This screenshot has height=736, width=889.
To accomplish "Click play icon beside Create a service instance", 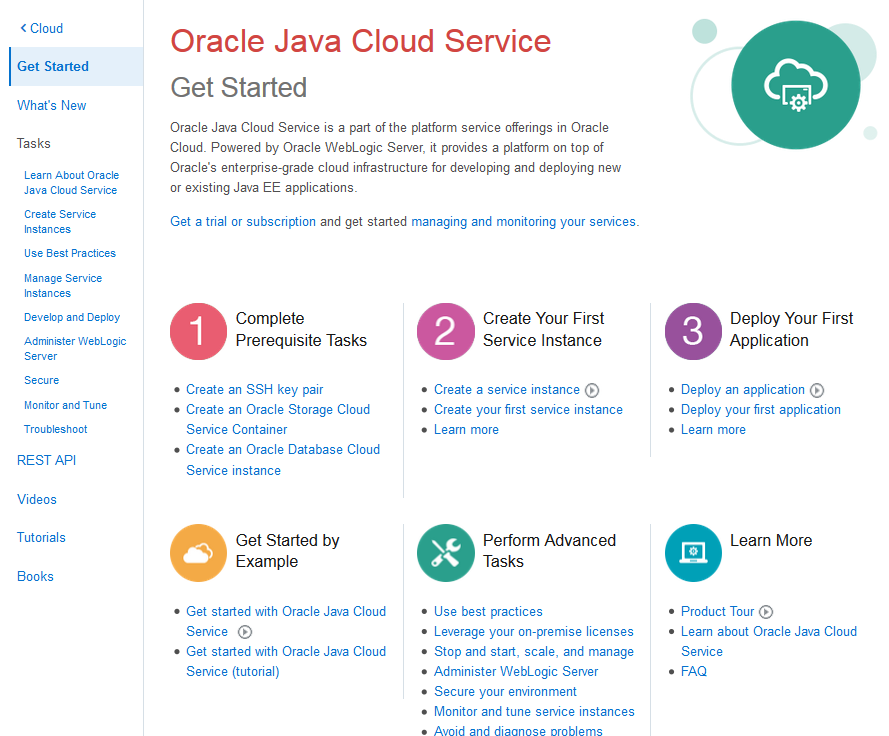I will pyautogui.click(x=592, y=390).
